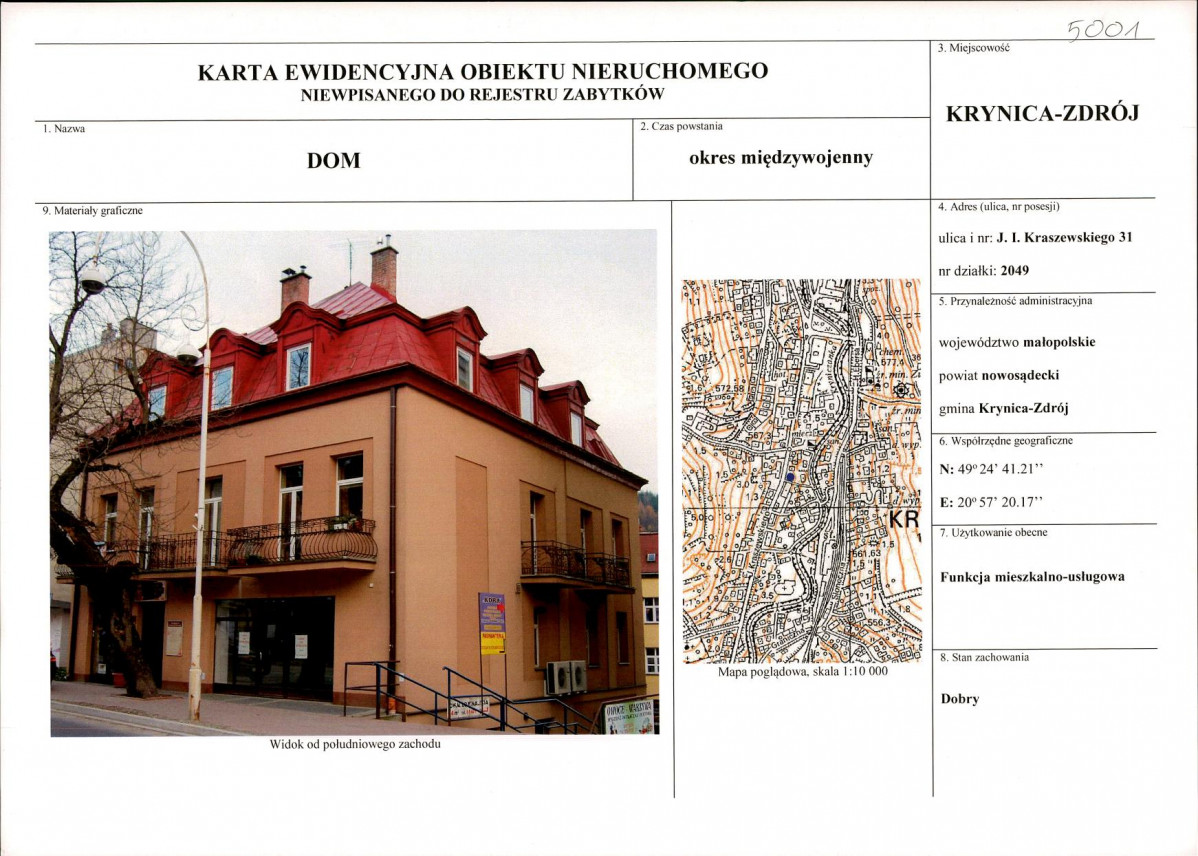Click the "1. Nazwa" field label
This screenshot has width=1198, height=856.
point(64,128)
